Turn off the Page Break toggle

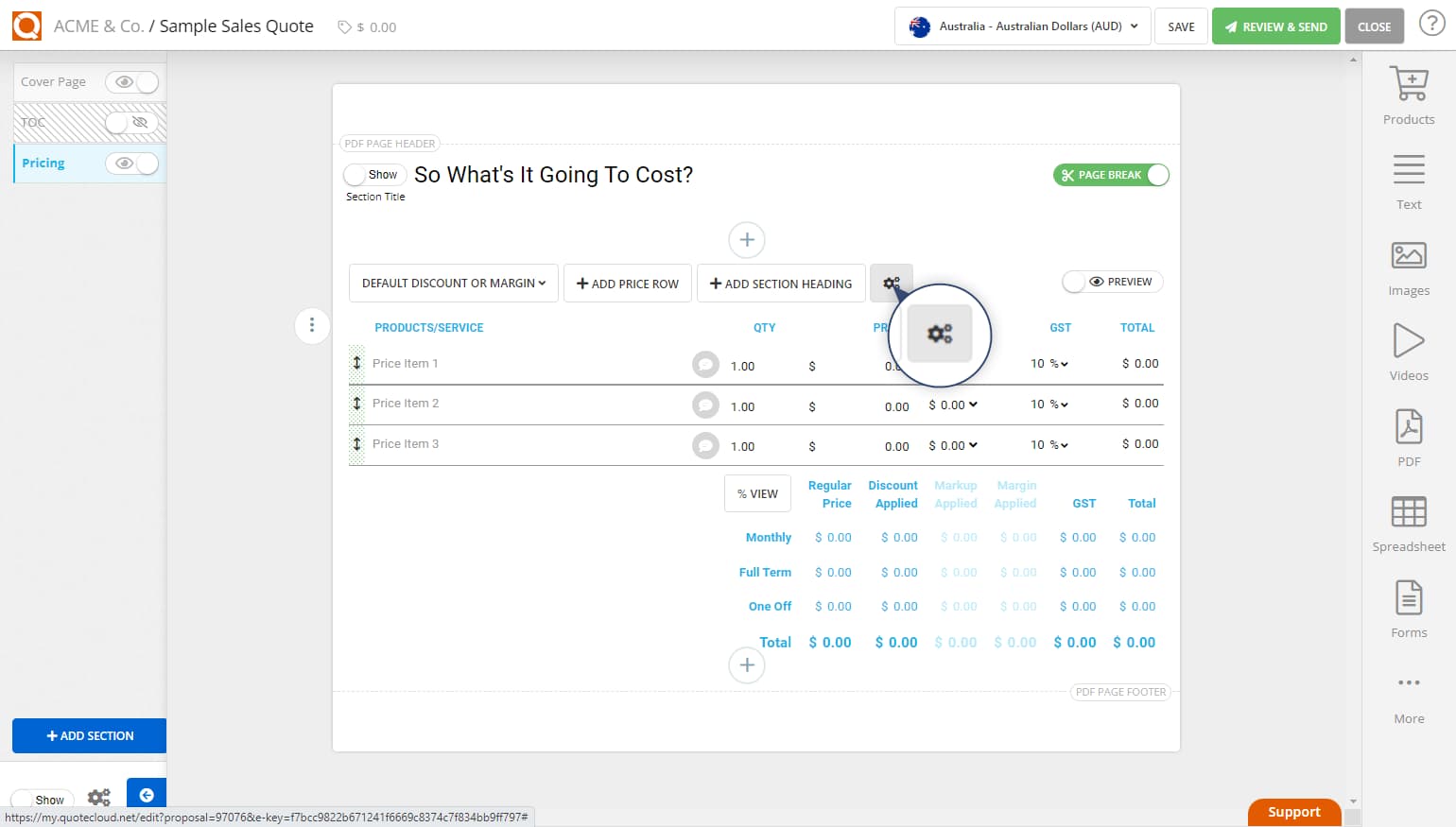[1157, 175]
